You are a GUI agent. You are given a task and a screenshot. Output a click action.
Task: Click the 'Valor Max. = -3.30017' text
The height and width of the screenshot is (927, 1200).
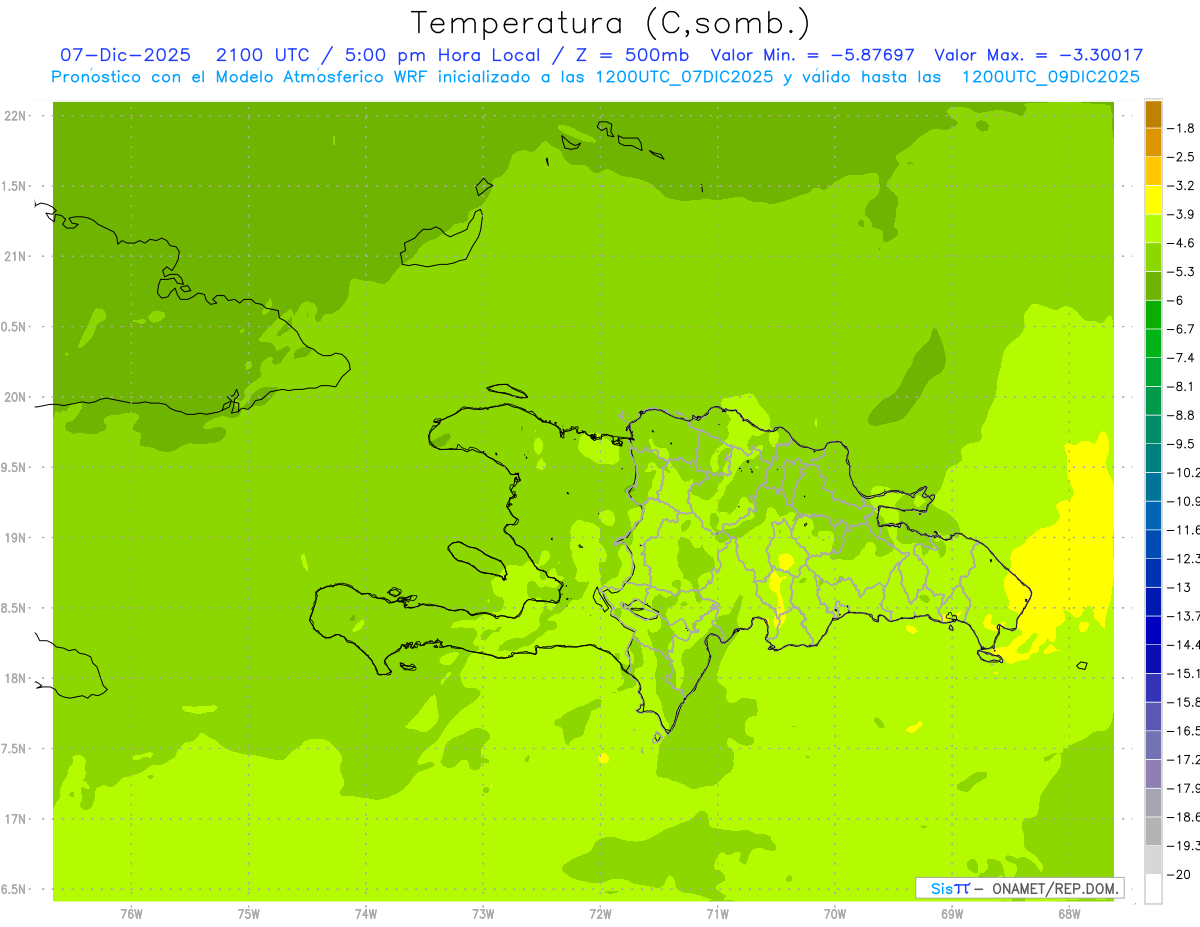(1038, 55)
